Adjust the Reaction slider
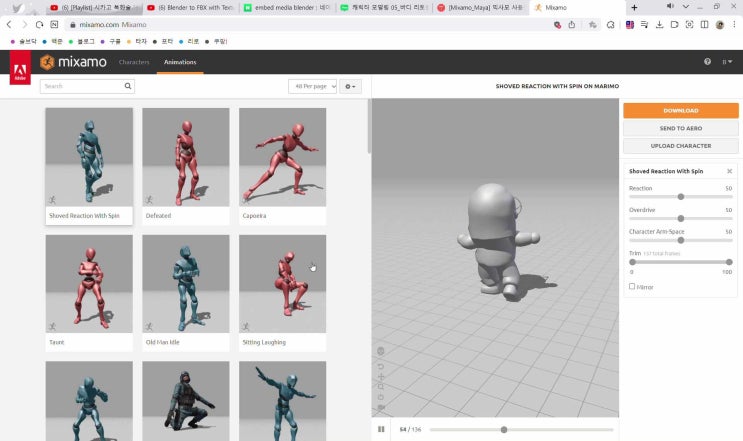 coord(680,197)
